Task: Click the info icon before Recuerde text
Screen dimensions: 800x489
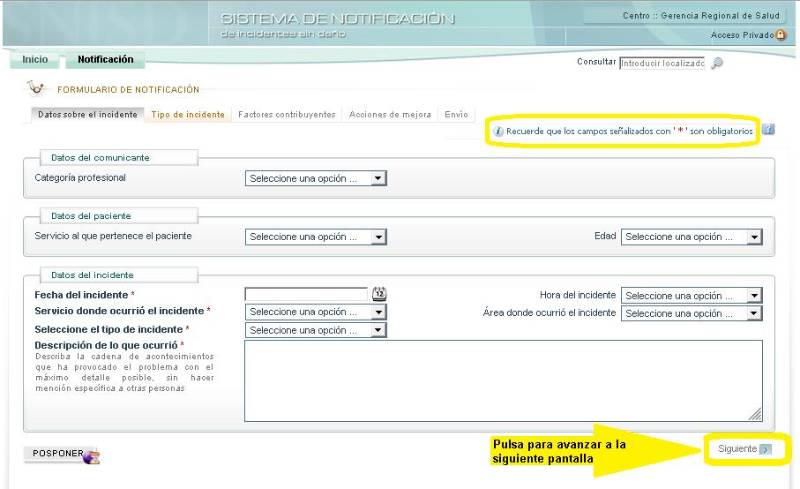Action: click(x=498, y=131)
